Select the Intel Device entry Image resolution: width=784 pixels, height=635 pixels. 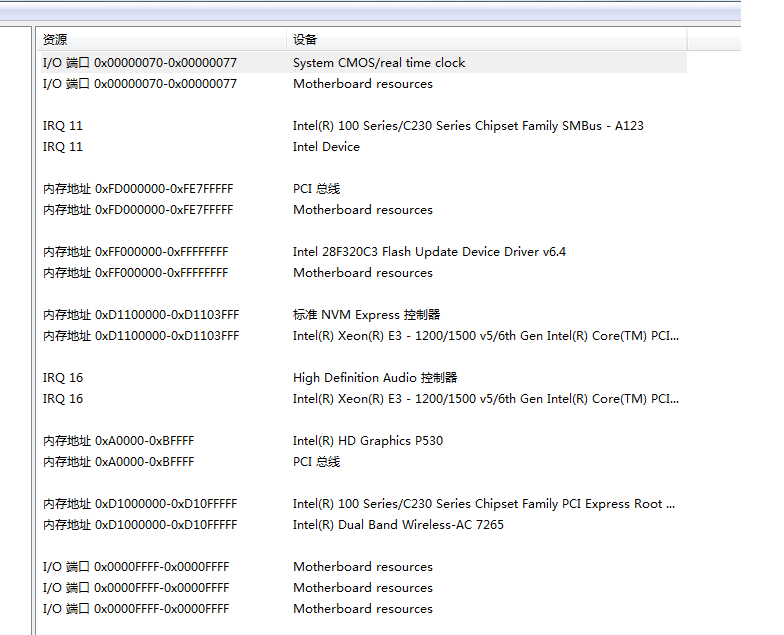[326, 147]
